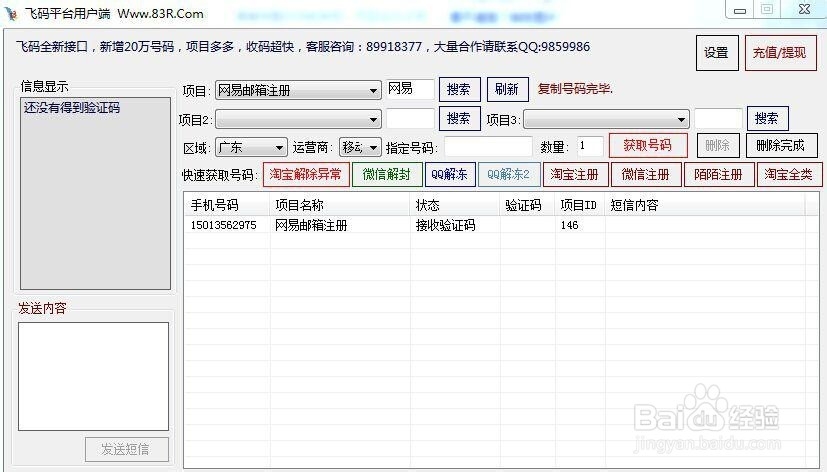The height and width of the screenshot is (472, 827).
Task: Click the 验证码 column header
Action: pyautogui.click(x=527, y=205)
